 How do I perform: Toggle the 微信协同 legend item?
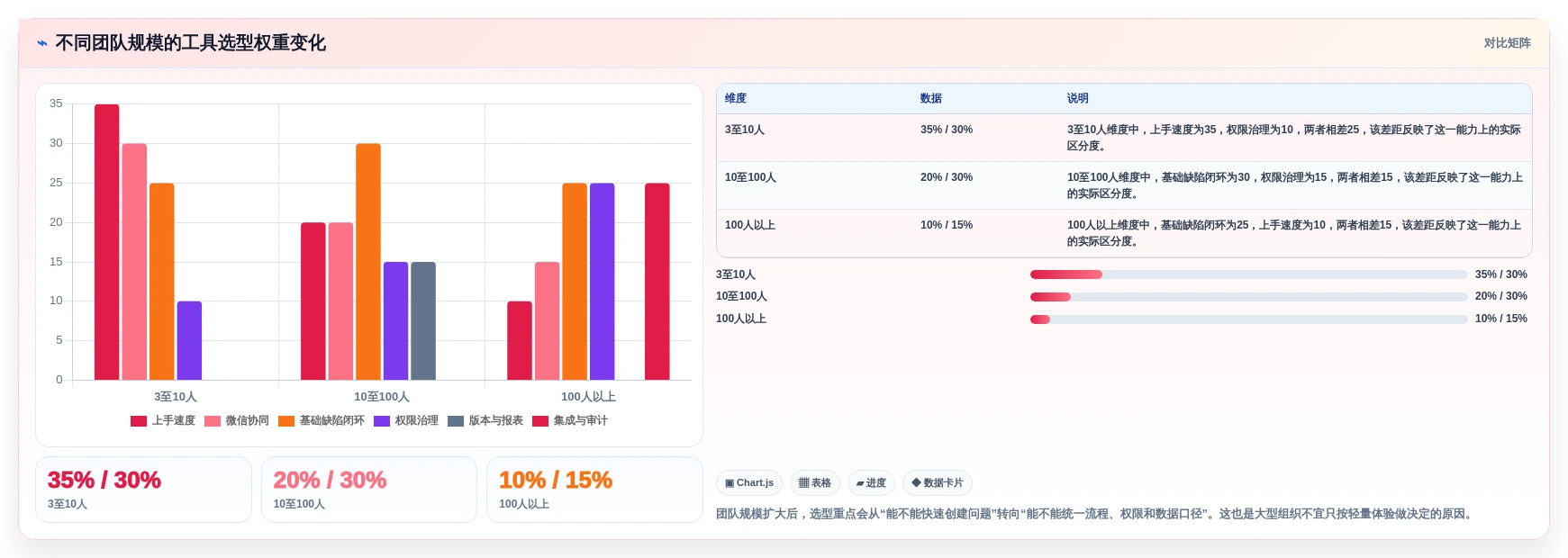pos(237,420)
